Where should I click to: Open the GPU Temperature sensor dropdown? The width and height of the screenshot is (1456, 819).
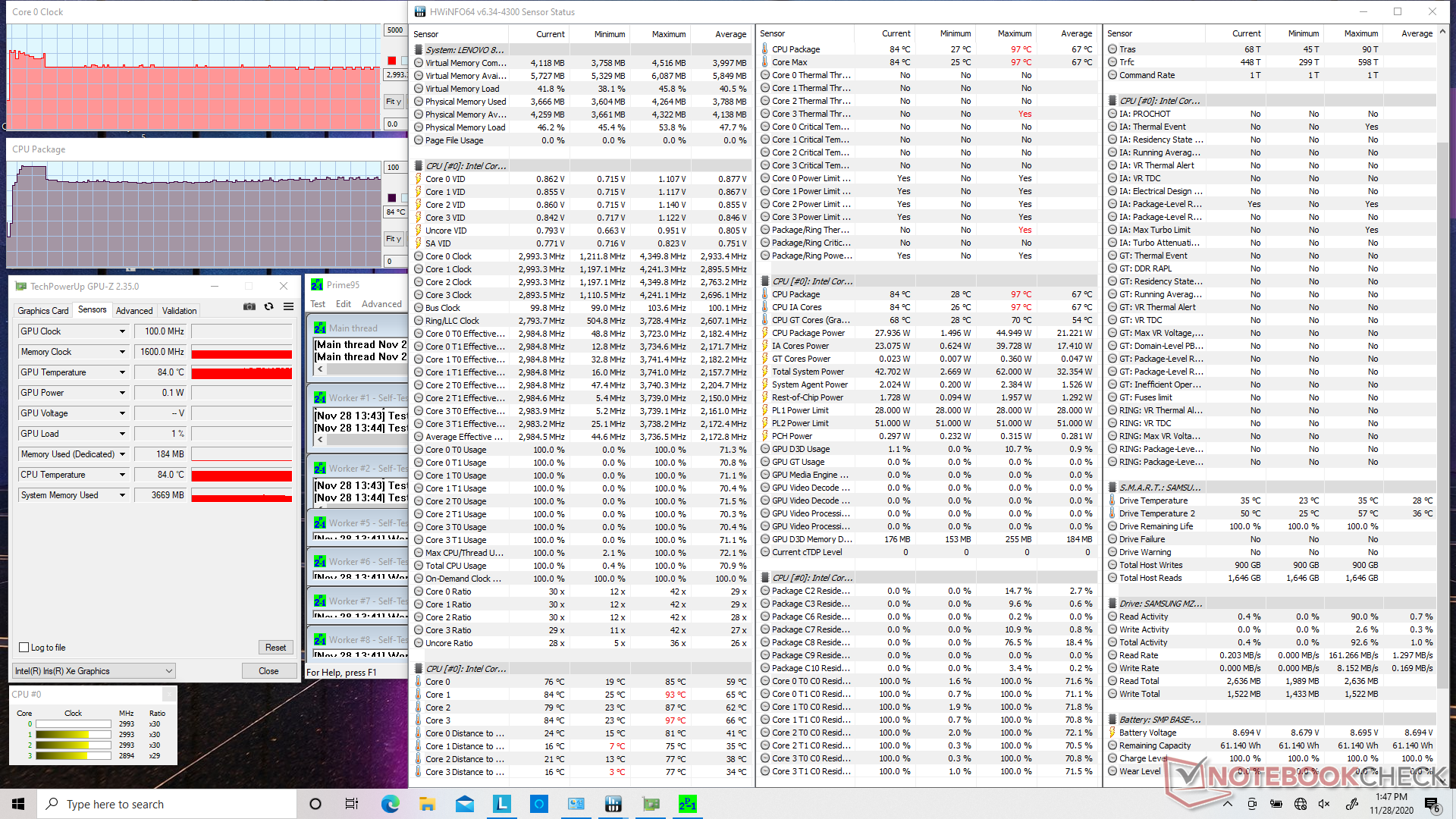pos(122,372)
